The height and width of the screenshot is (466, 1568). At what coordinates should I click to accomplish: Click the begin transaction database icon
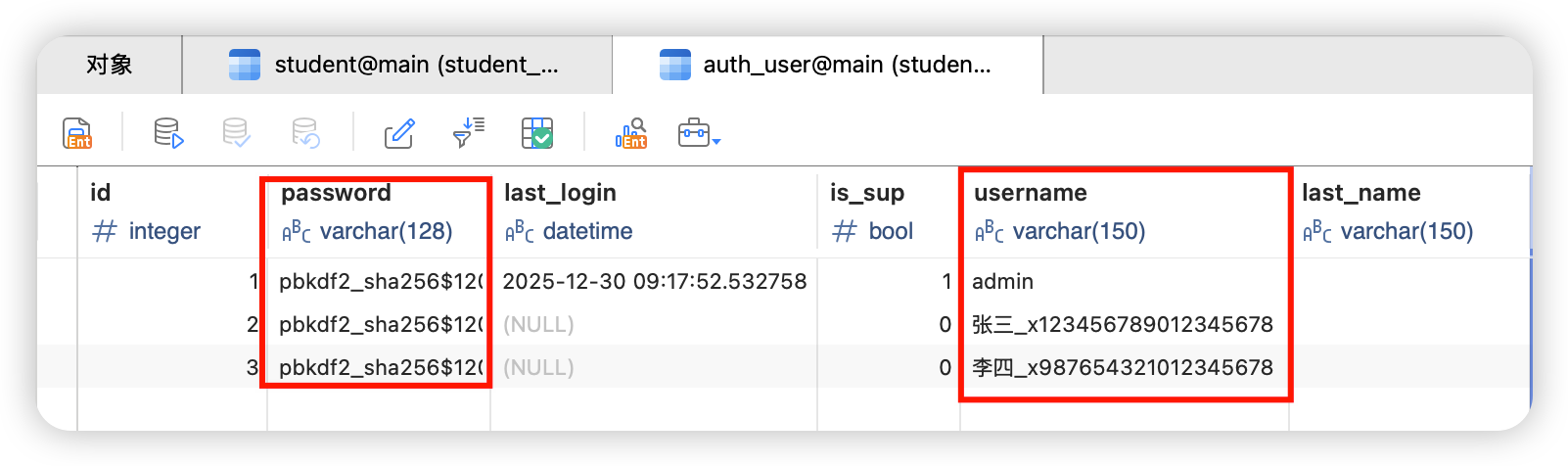click(x=168, y=132)
